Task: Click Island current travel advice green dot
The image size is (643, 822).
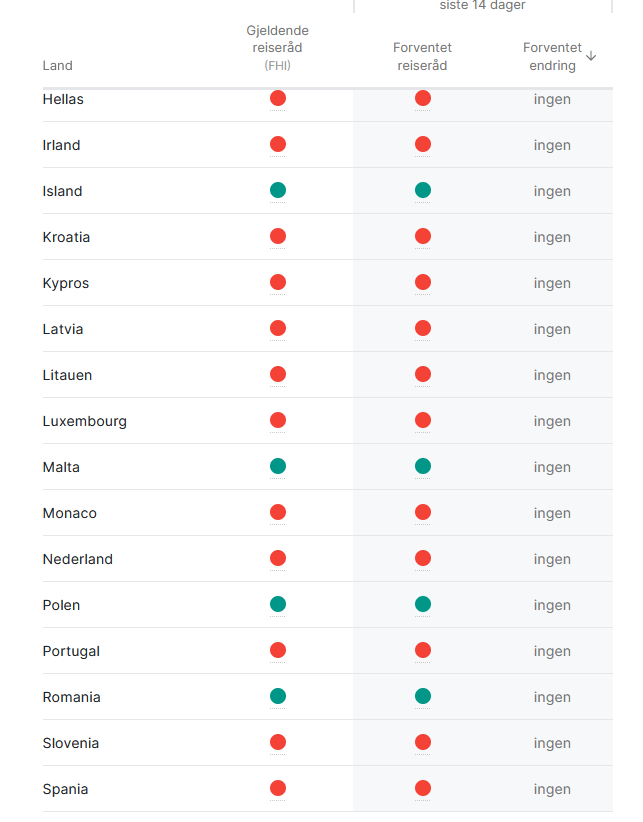Action: 278,190
